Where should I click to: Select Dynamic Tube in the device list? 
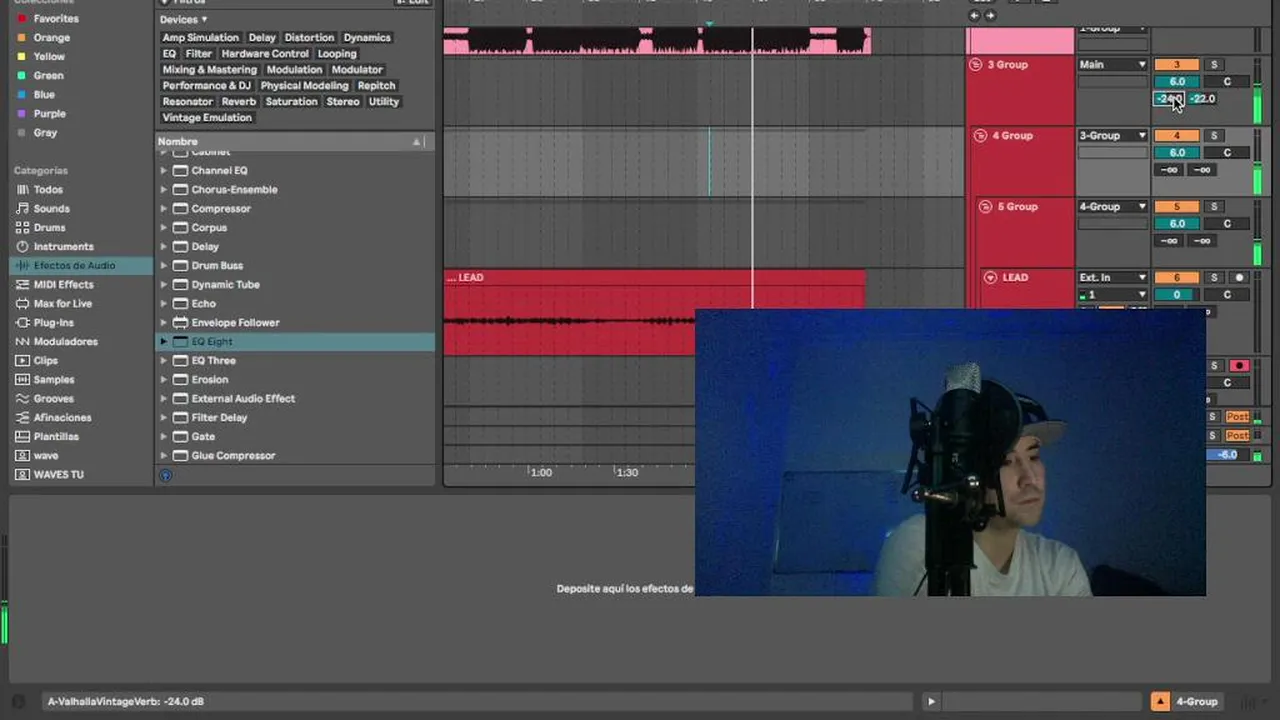(x=225, y=285)
